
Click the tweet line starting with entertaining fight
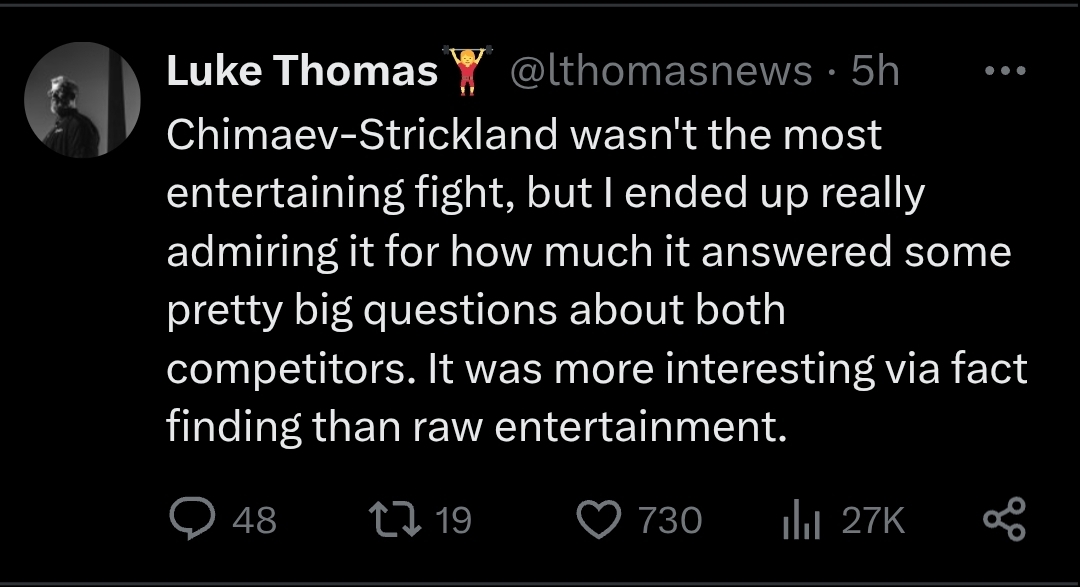point(546,194)
